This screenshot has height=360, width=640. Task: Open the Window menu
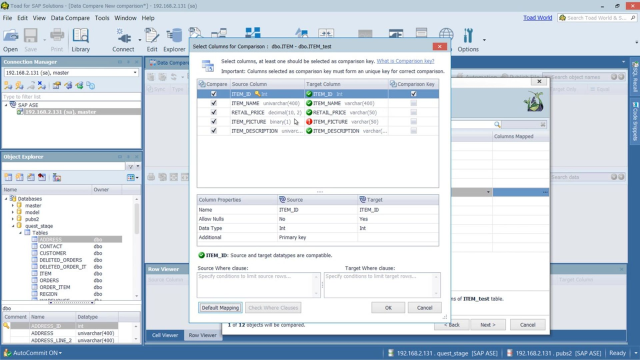125,18
